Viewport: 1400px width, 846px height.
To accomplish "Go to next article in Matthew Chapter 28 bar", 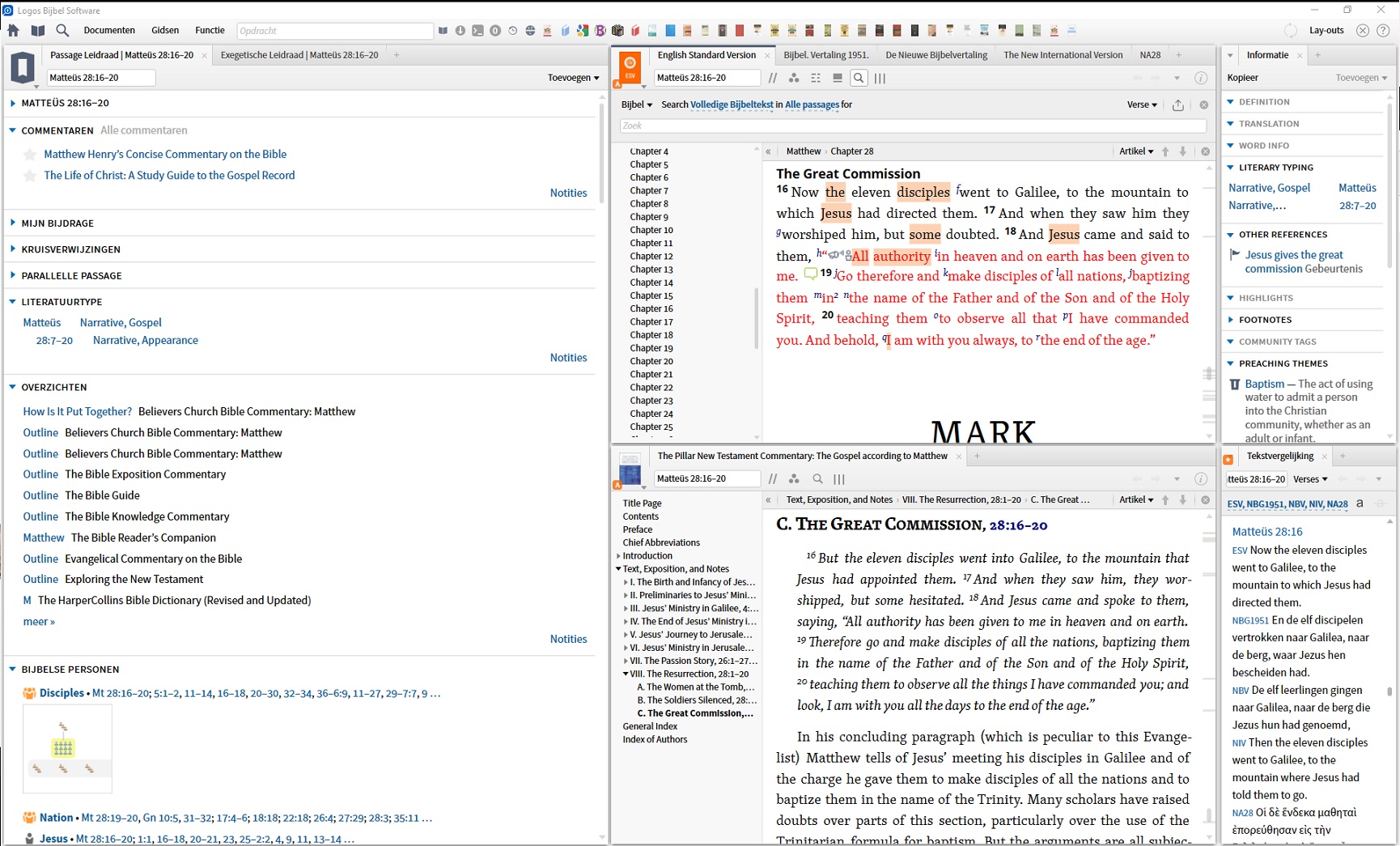I will (x=1182, y=151).
